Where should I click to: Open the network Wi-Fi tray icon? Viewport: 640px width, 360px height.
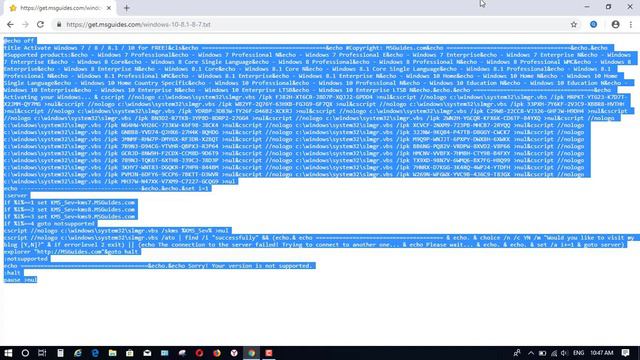554,353
